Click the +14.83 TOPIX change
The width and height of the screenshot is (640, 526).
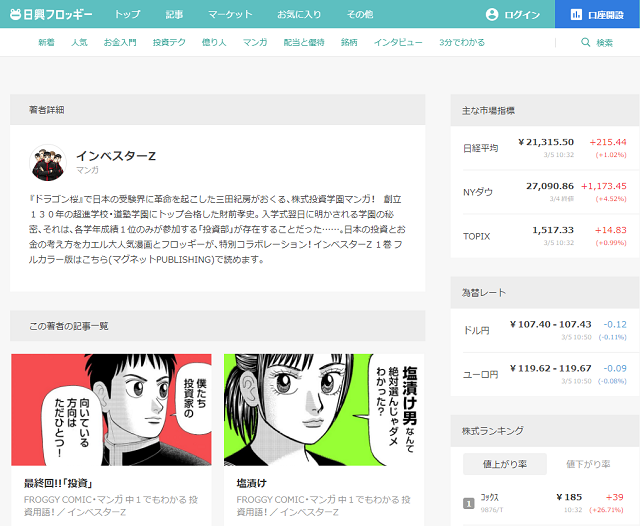click(611, 230)
